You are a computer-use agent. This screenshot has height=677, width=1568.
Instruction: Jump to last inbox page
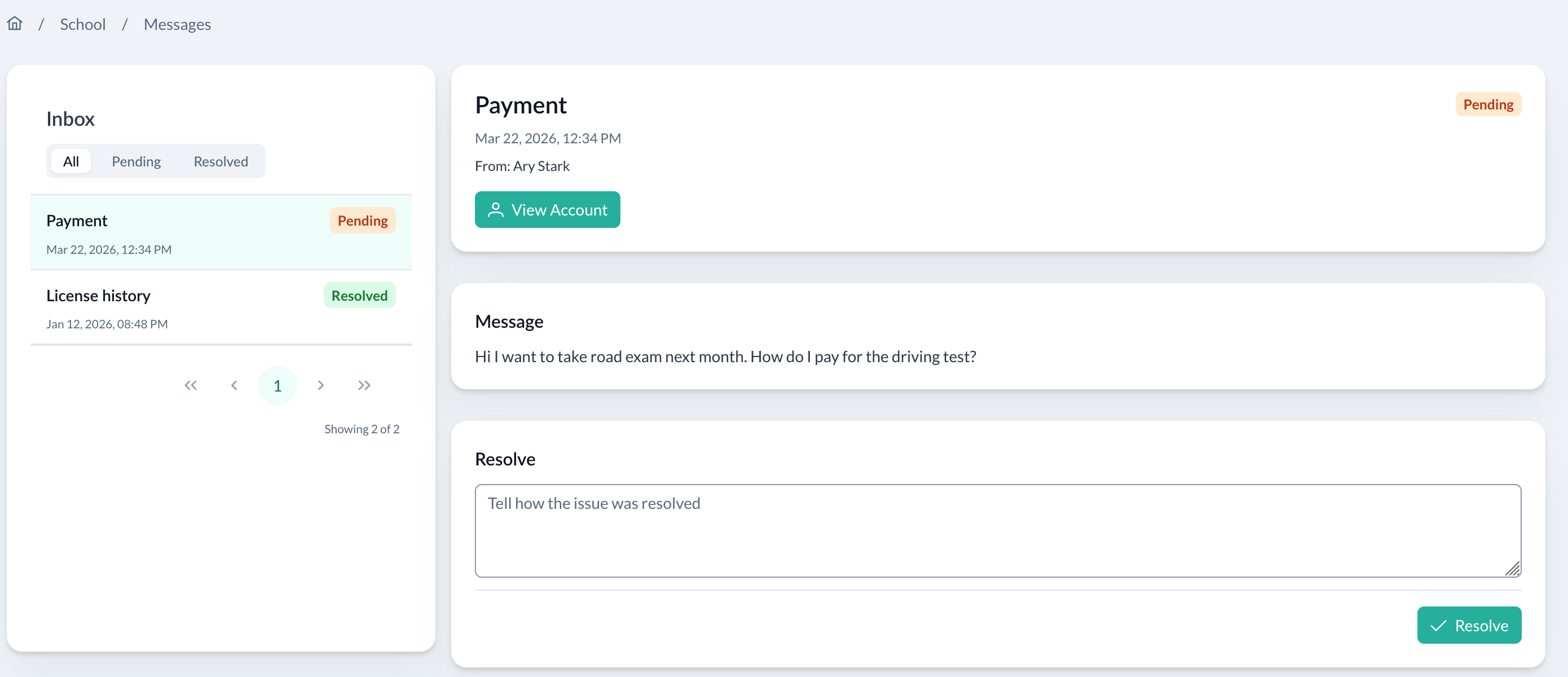click(x=364, y=385)
